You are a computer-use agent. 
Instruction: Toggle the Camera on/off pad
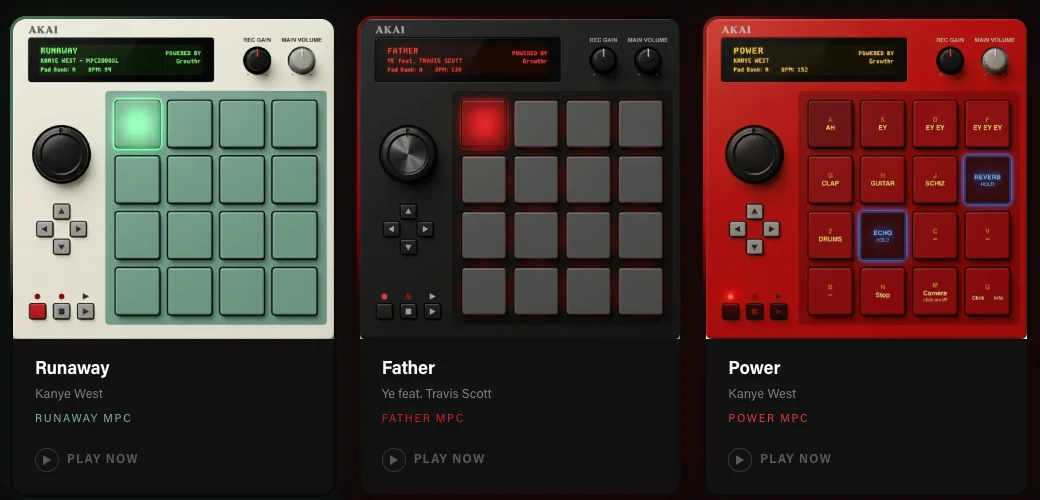point(935,292)
